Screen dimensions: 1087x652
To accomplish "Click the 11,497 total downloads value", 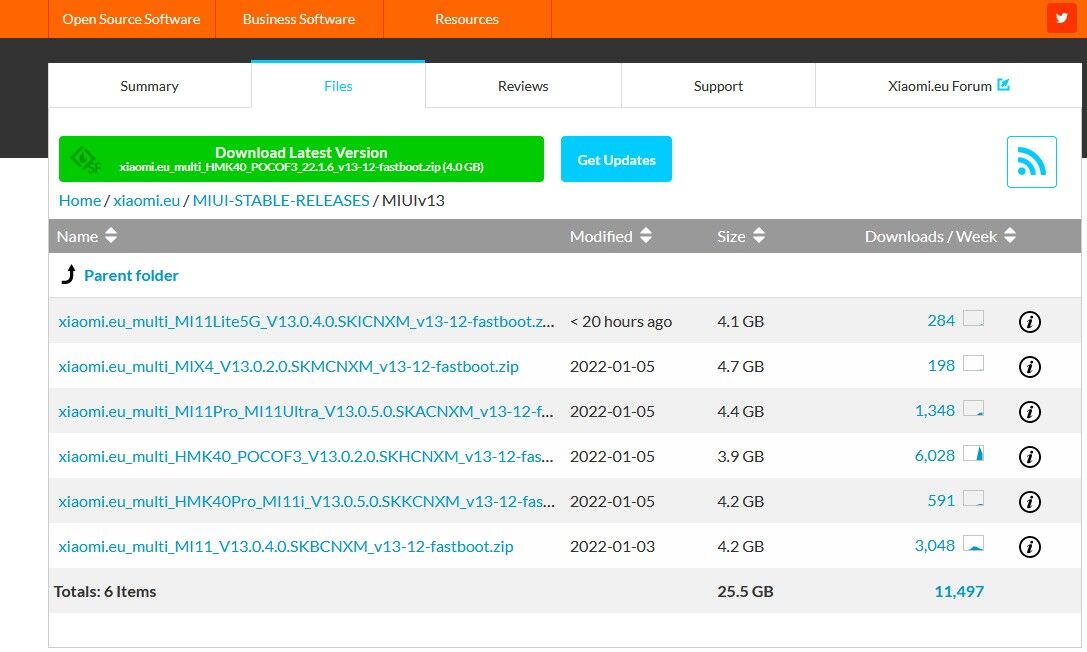I will pyautogui.click(x=959, y=592).
